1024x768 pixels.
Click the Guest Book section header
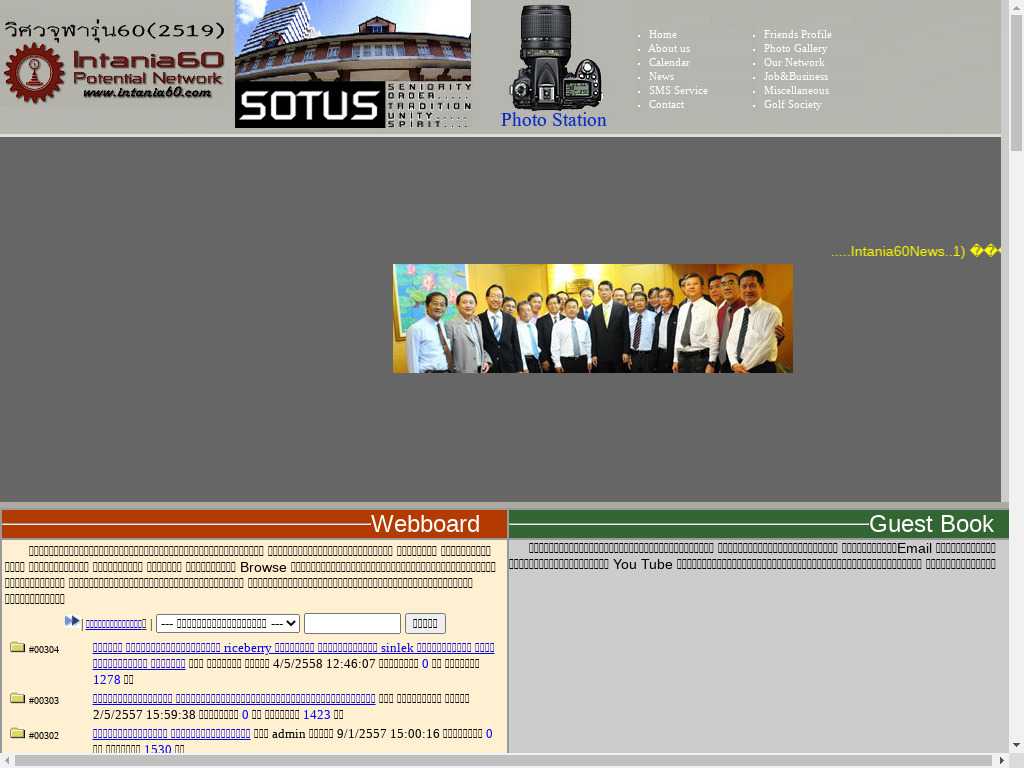click(759, 524)
